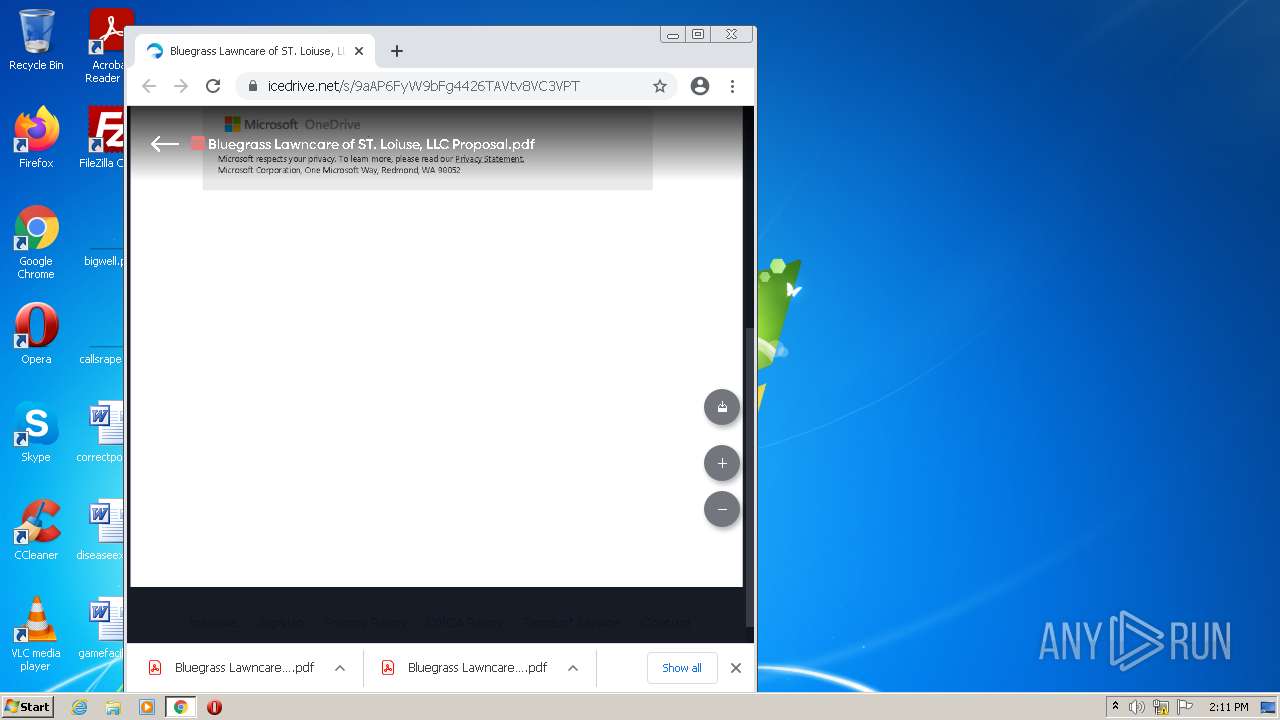Open the correctpo Word document
This screenshot has width=1280, height=720.
coord(102,432)
